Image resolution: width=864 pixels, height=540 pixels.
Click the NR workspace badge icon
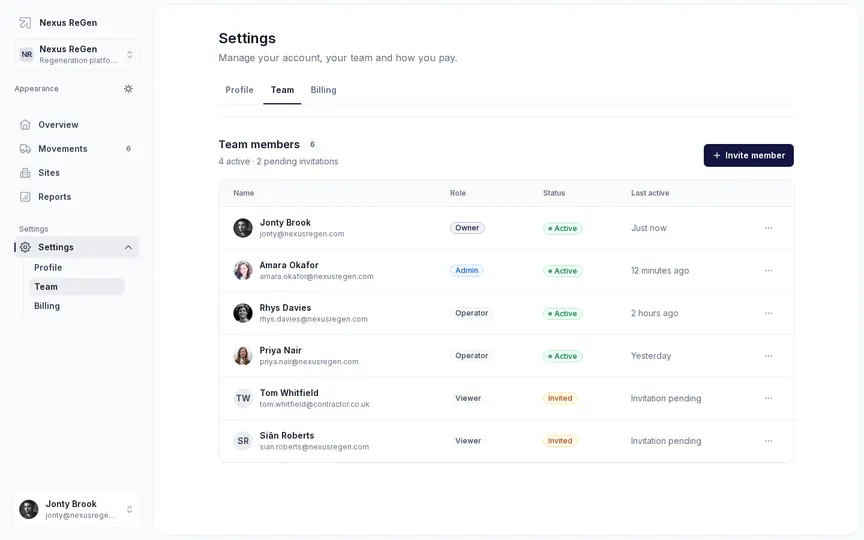point(26,54)
